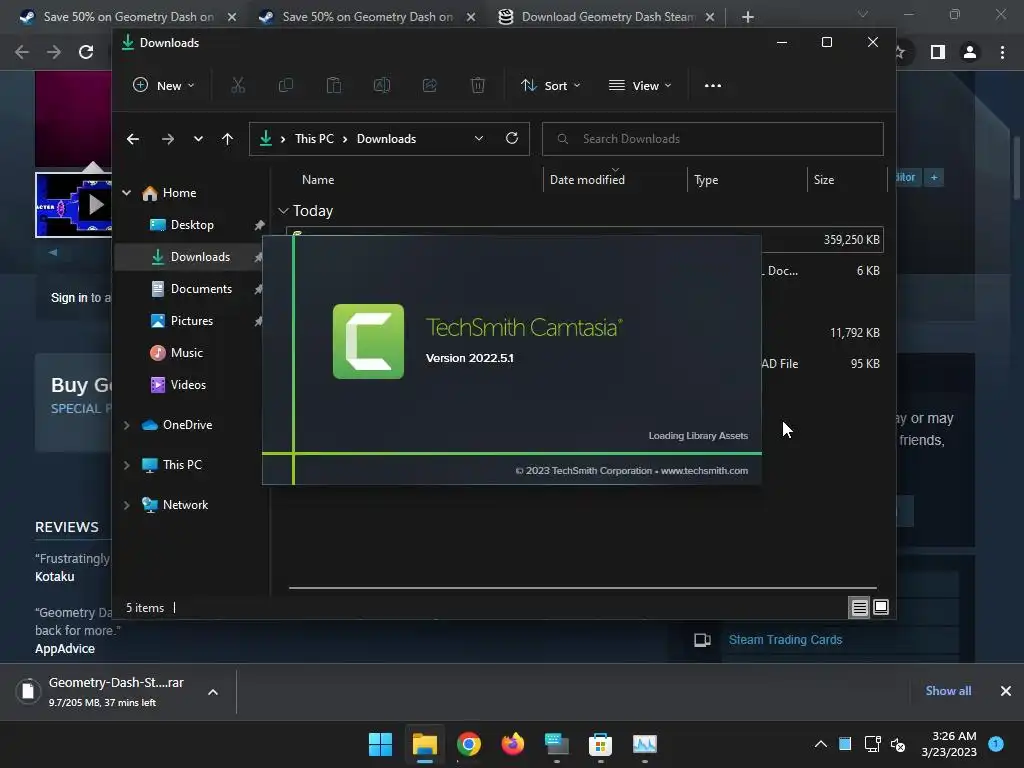Click Show all downloads link
This screenshot has width=1024, height=768.
click(948, 691)
